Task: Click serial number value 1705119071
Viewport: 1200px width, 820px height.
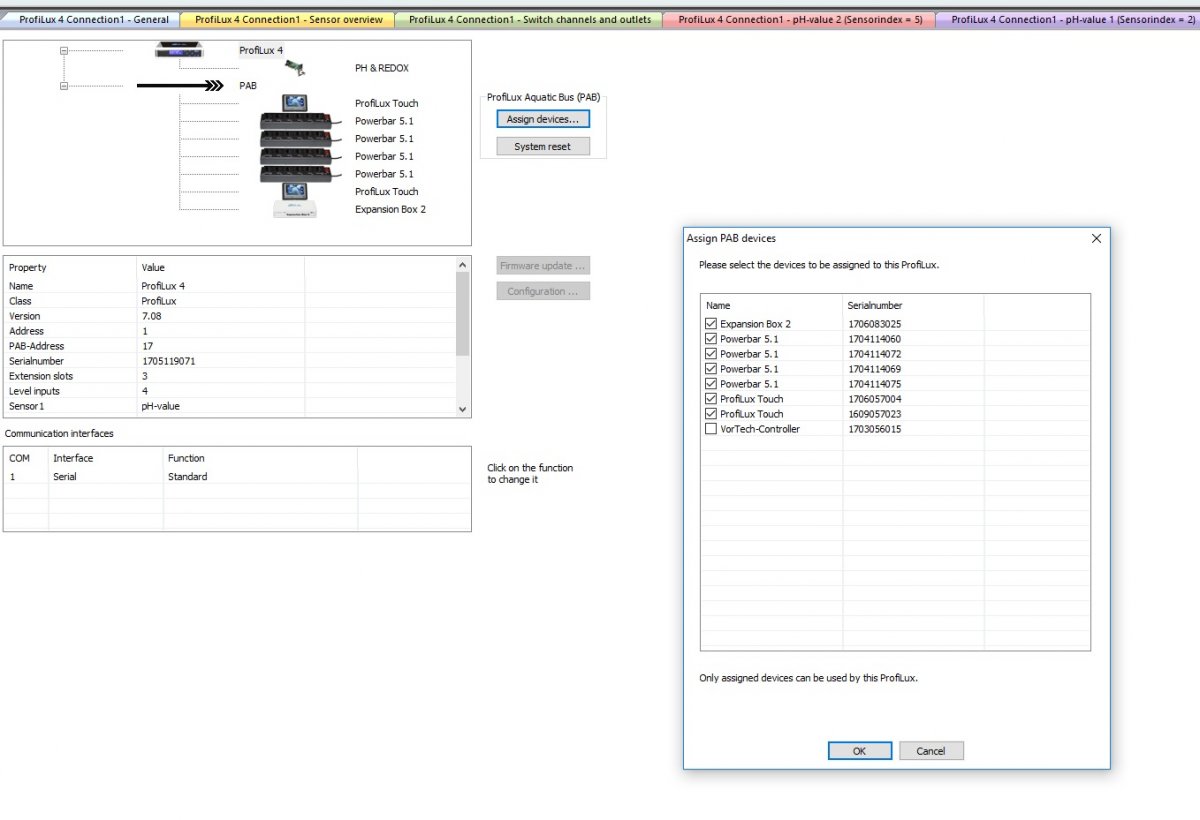Action: 168,361
